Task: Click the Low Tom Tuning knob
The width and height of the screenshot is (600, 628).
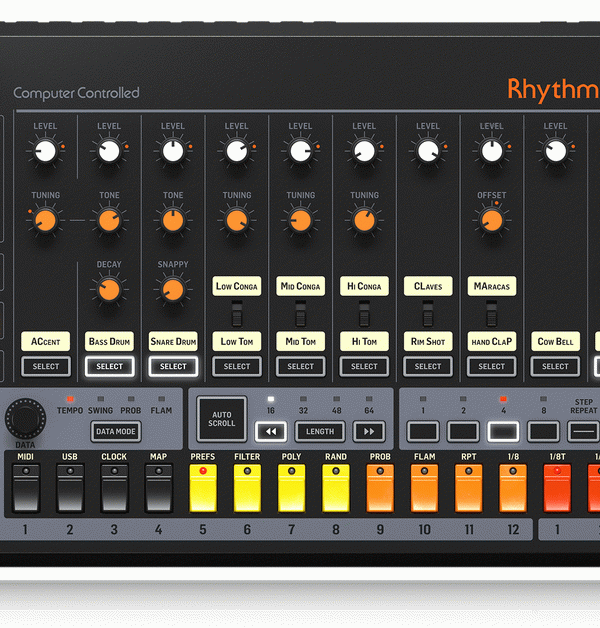Action: 237,221
